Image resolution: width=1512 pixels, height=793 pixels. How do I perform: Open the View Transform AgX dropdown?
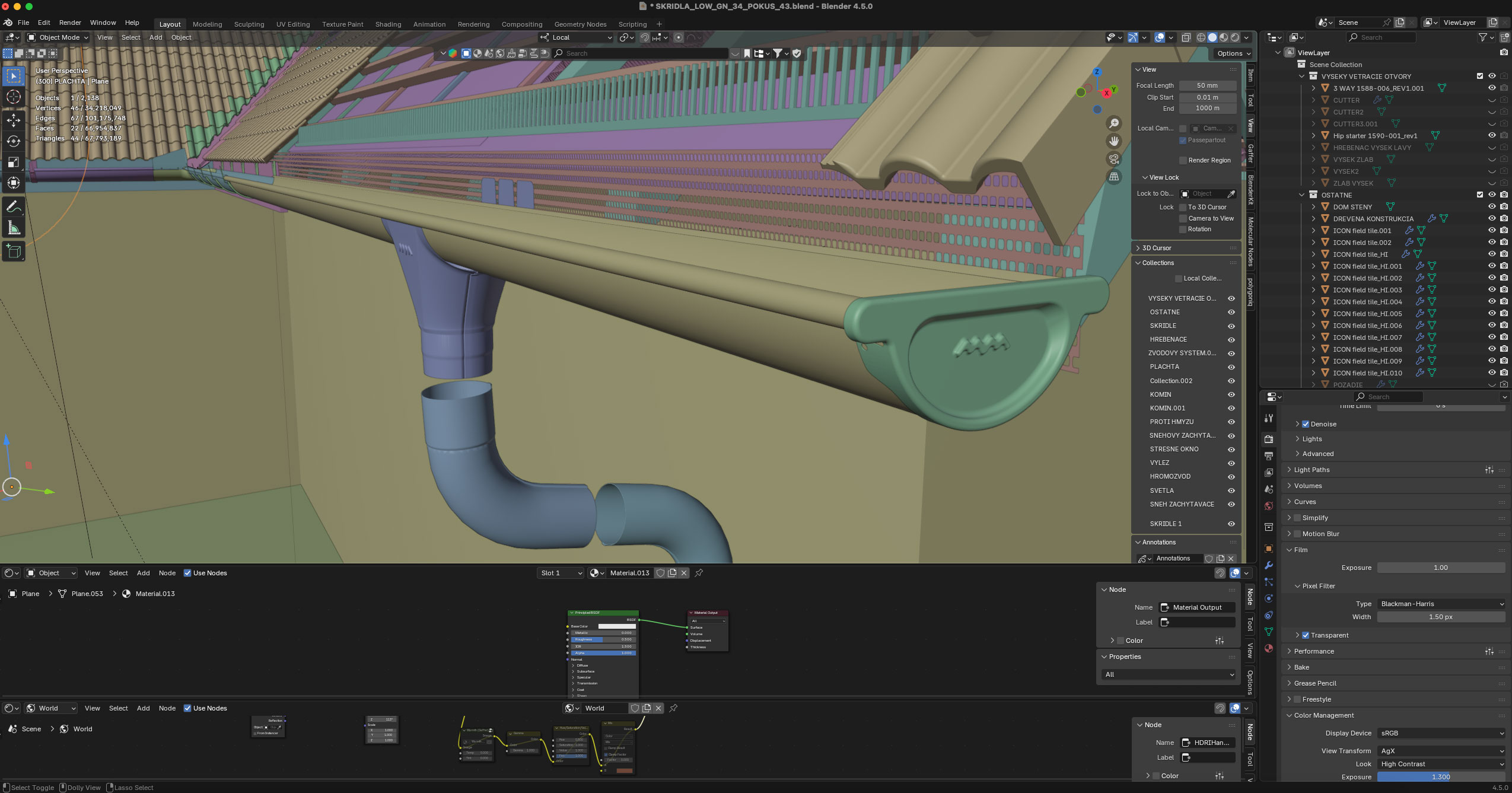click(x=1441, y=751)
